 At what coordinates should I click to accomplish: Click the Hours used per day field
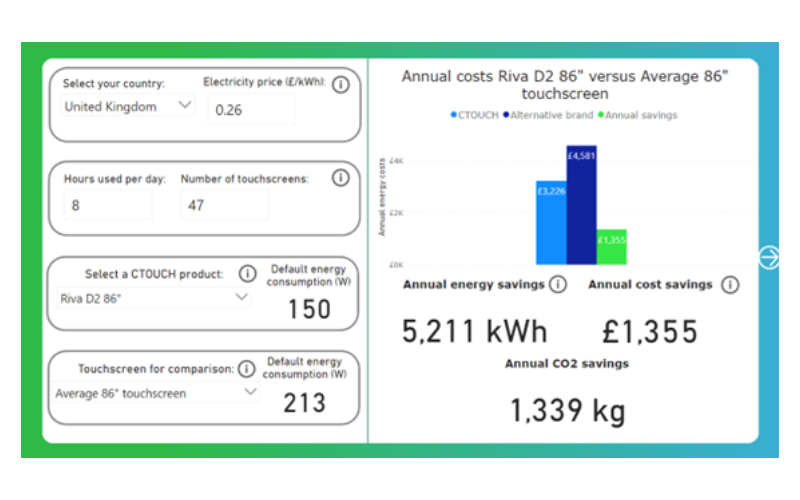108,205
